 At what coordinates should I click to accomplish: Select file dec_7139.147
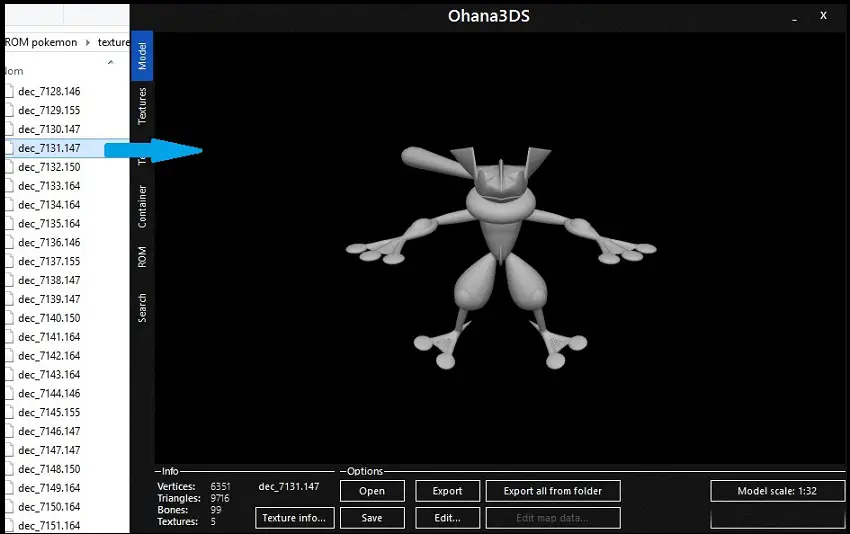point(49,299)
